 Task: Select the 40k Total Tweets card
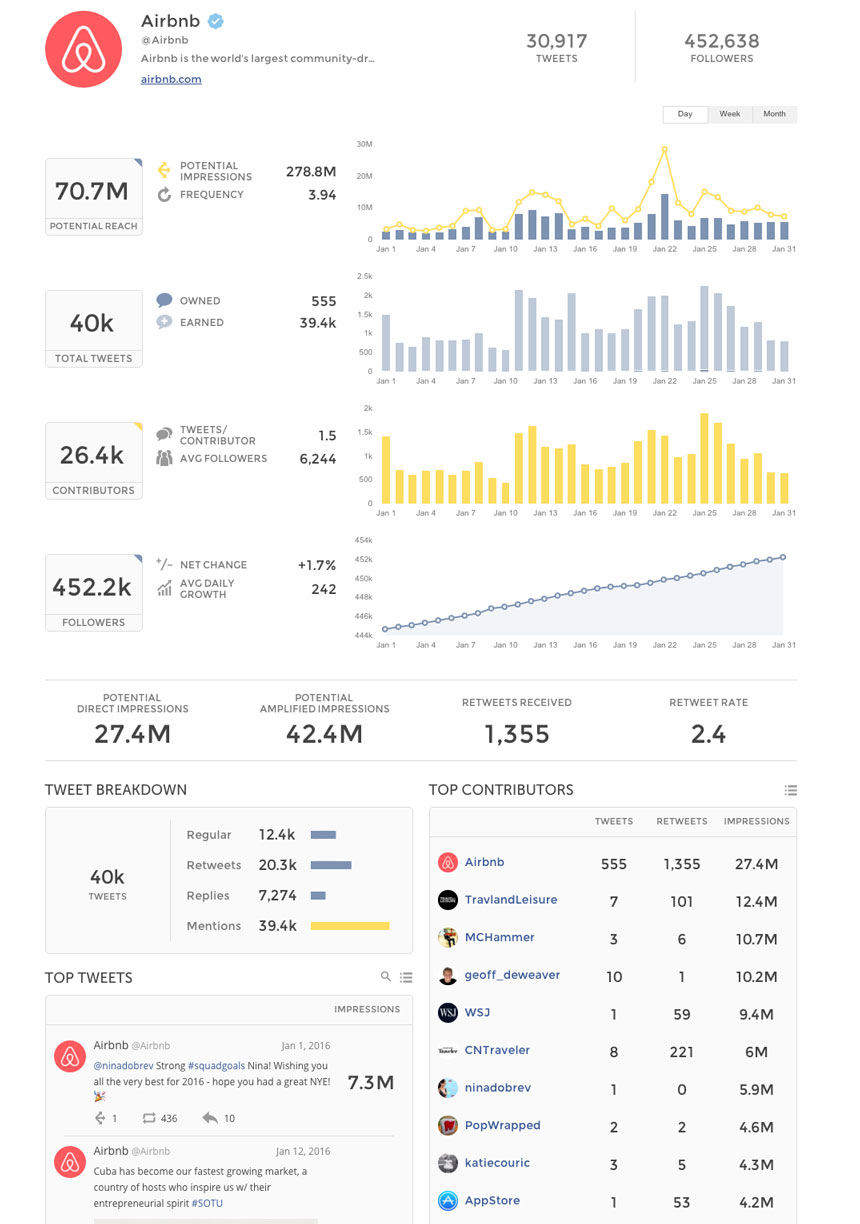pos(94,328)
